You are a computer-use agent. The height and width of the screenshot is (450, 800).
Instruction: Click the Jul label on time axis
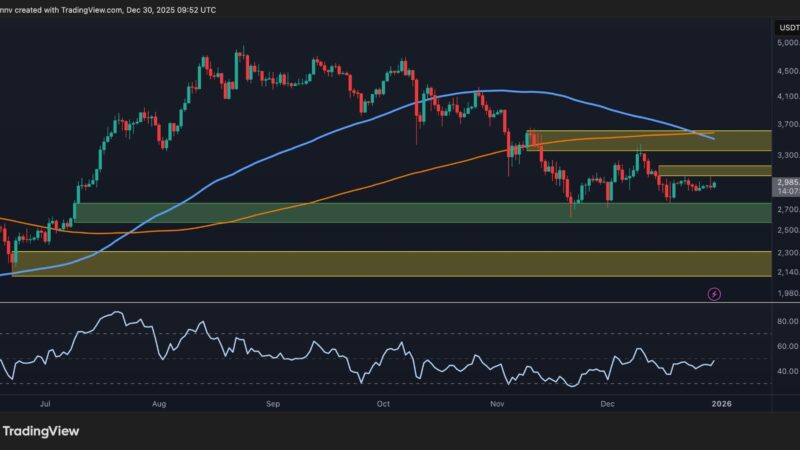tap(45, 404)
